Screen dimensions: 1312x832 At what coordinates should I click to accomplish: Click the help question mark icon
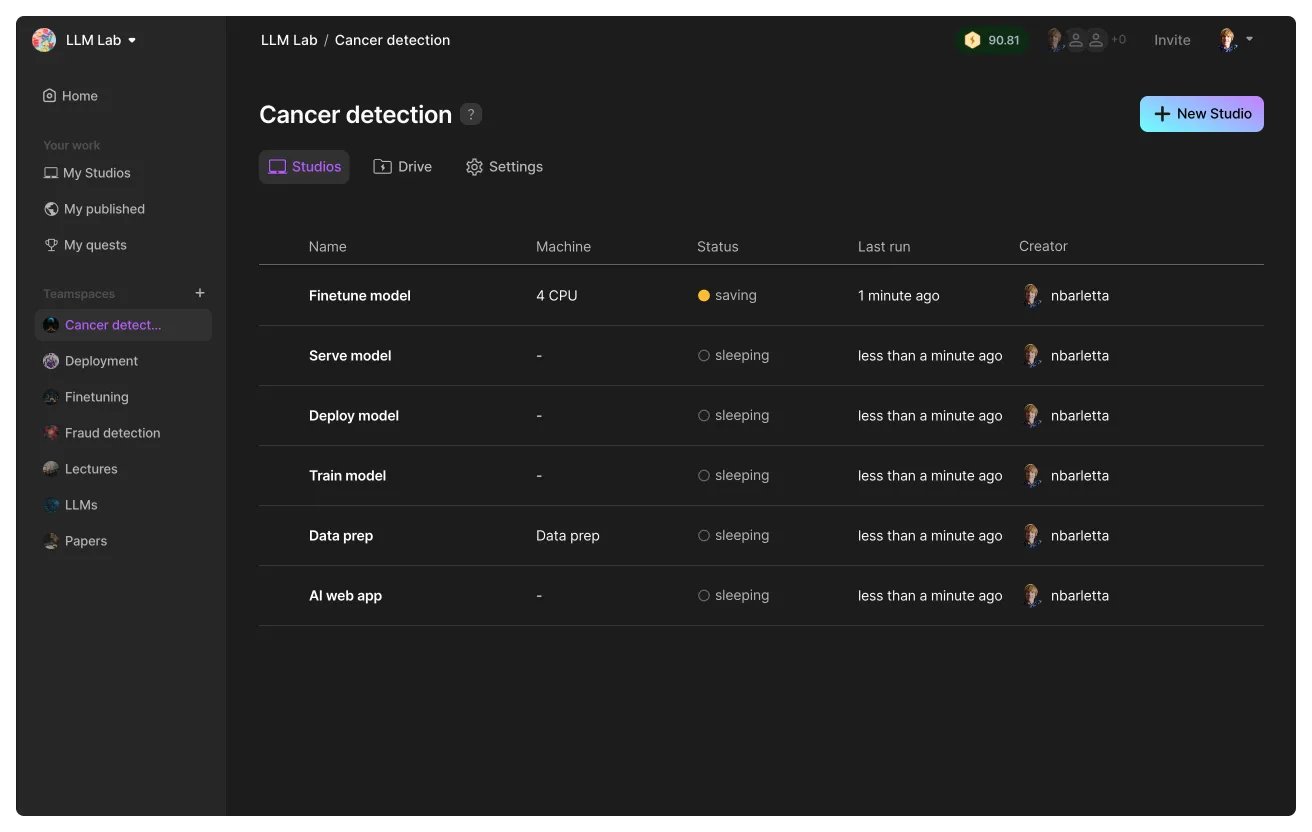coord(471,114)
